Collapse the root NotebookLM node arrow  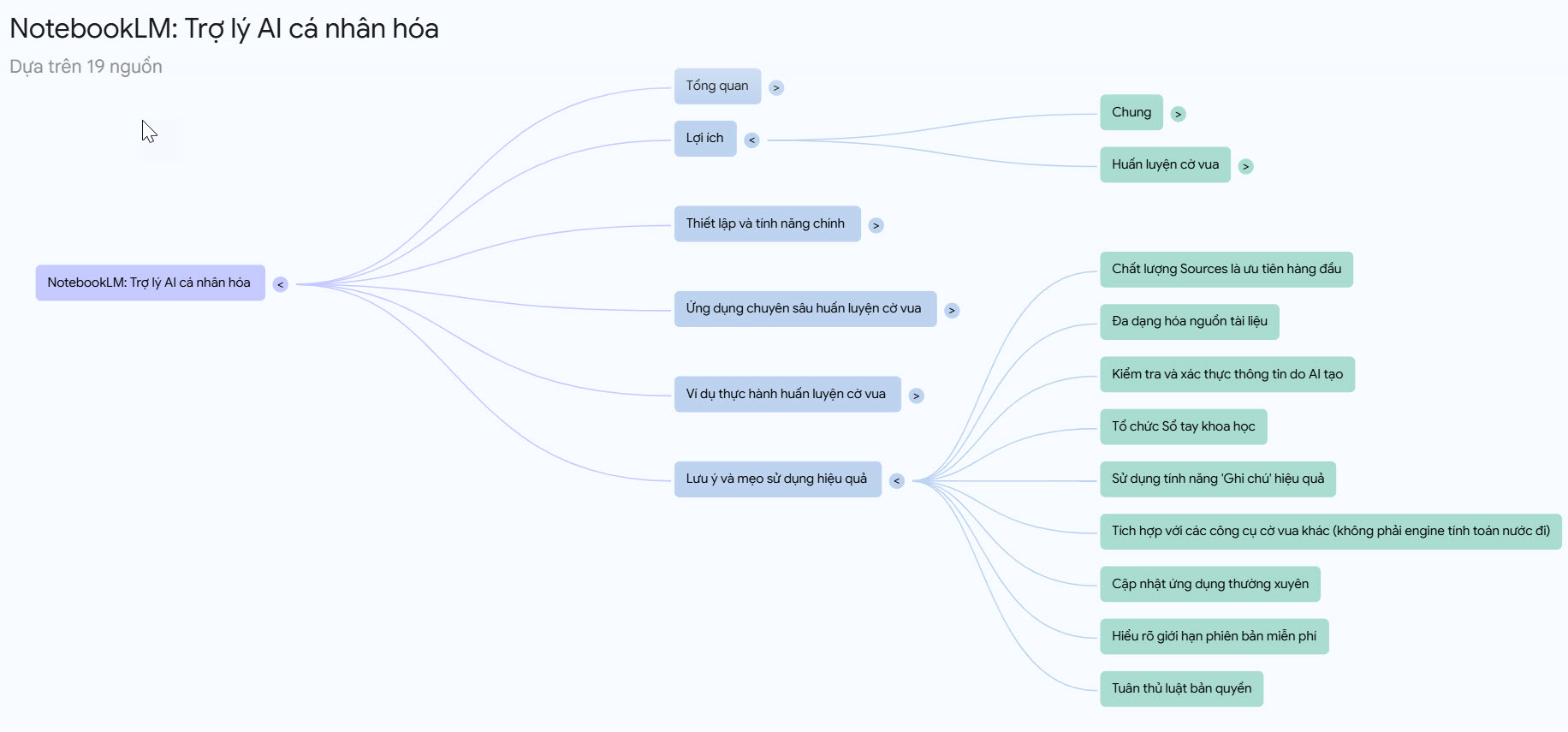click(280, 284)
